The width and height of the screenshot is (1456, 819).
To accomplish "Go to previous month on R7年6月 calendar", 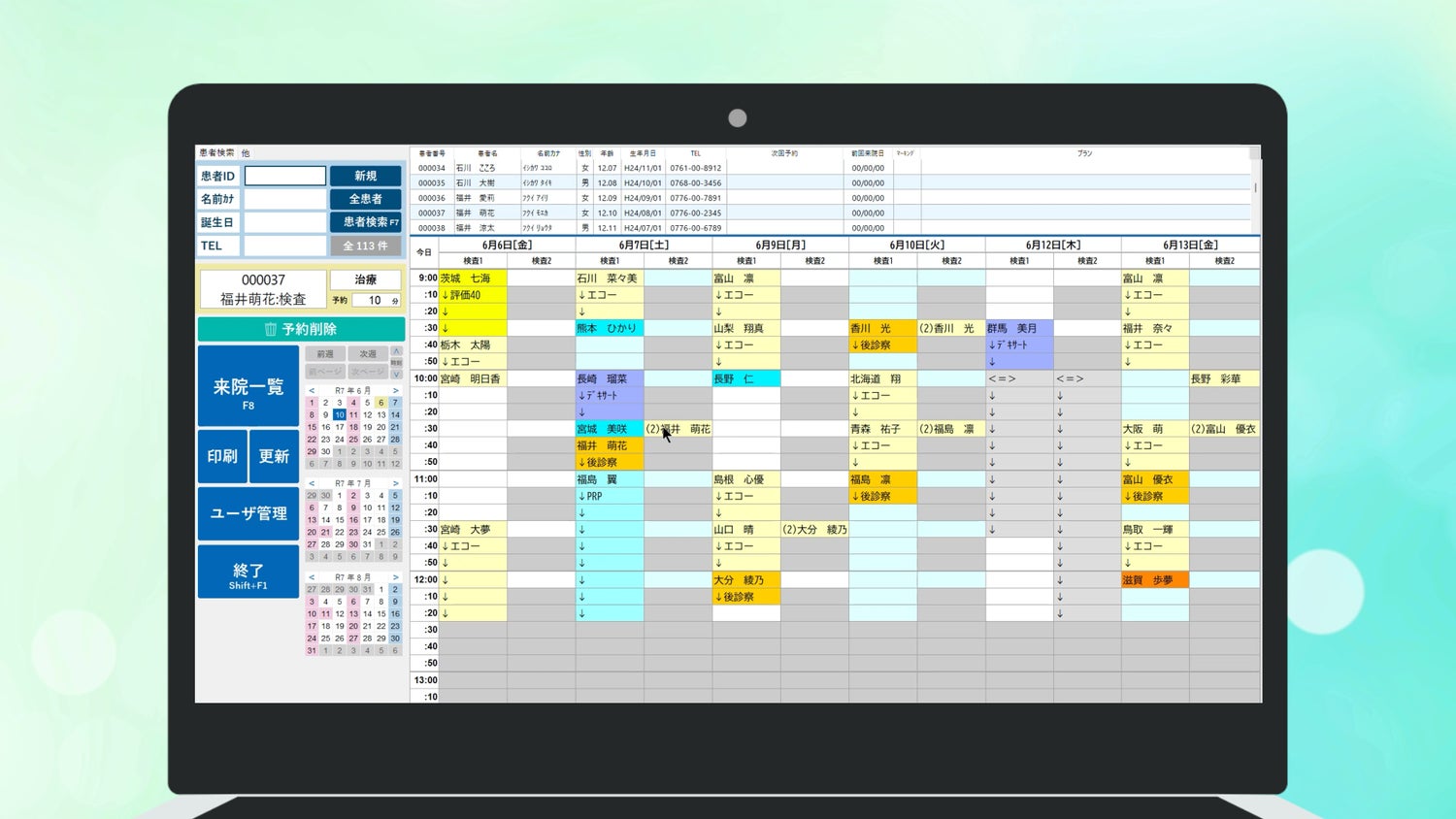I will click(x=312, y=390).
